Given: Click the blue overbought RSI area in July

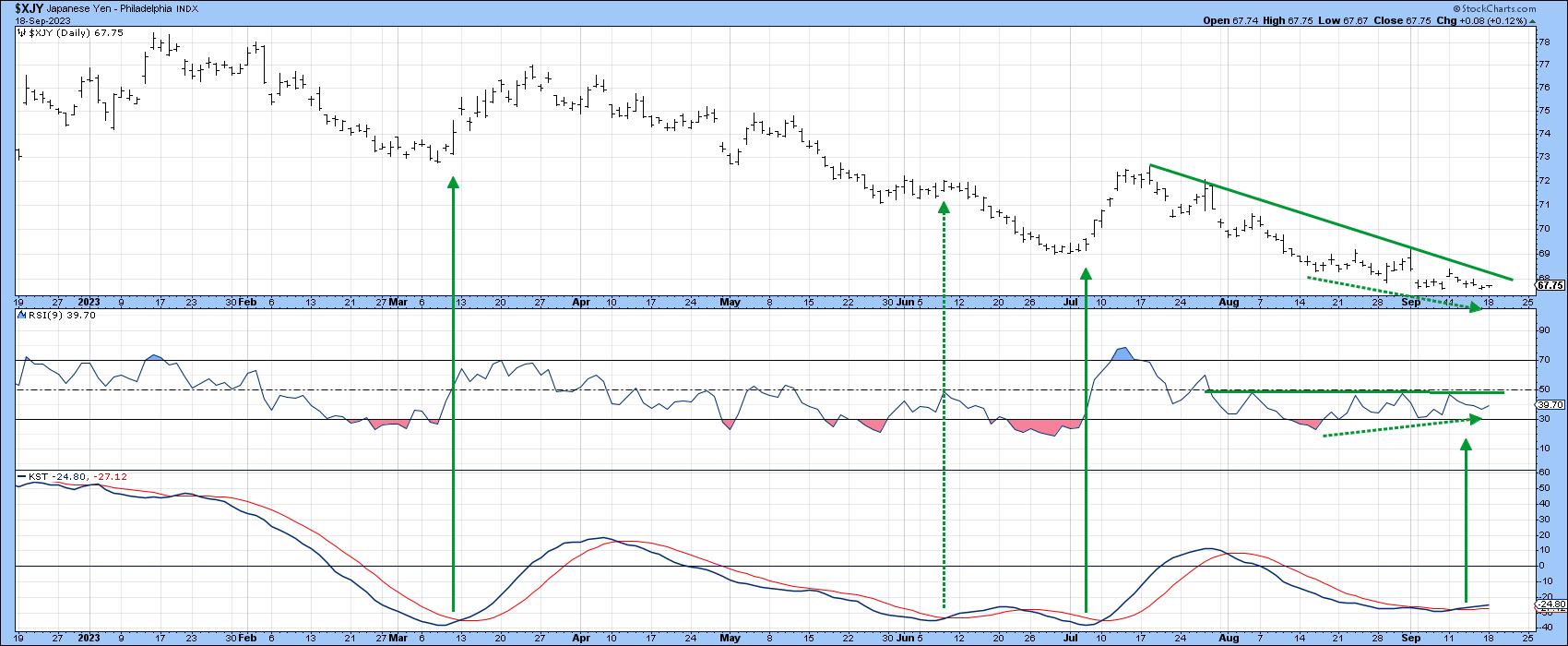Looking at the screenshot, I should (1123, 354).
